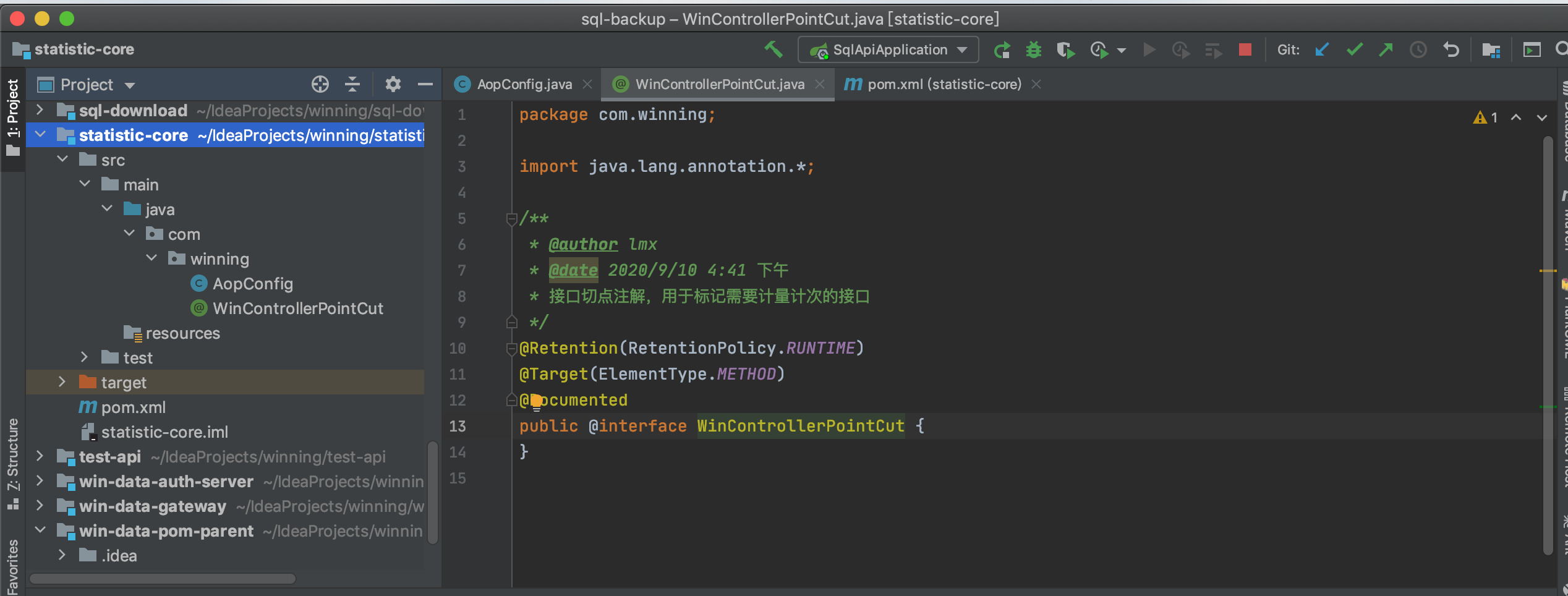
Task: Collapse all nodes in Project tree
Action: [x=352, y=84]
